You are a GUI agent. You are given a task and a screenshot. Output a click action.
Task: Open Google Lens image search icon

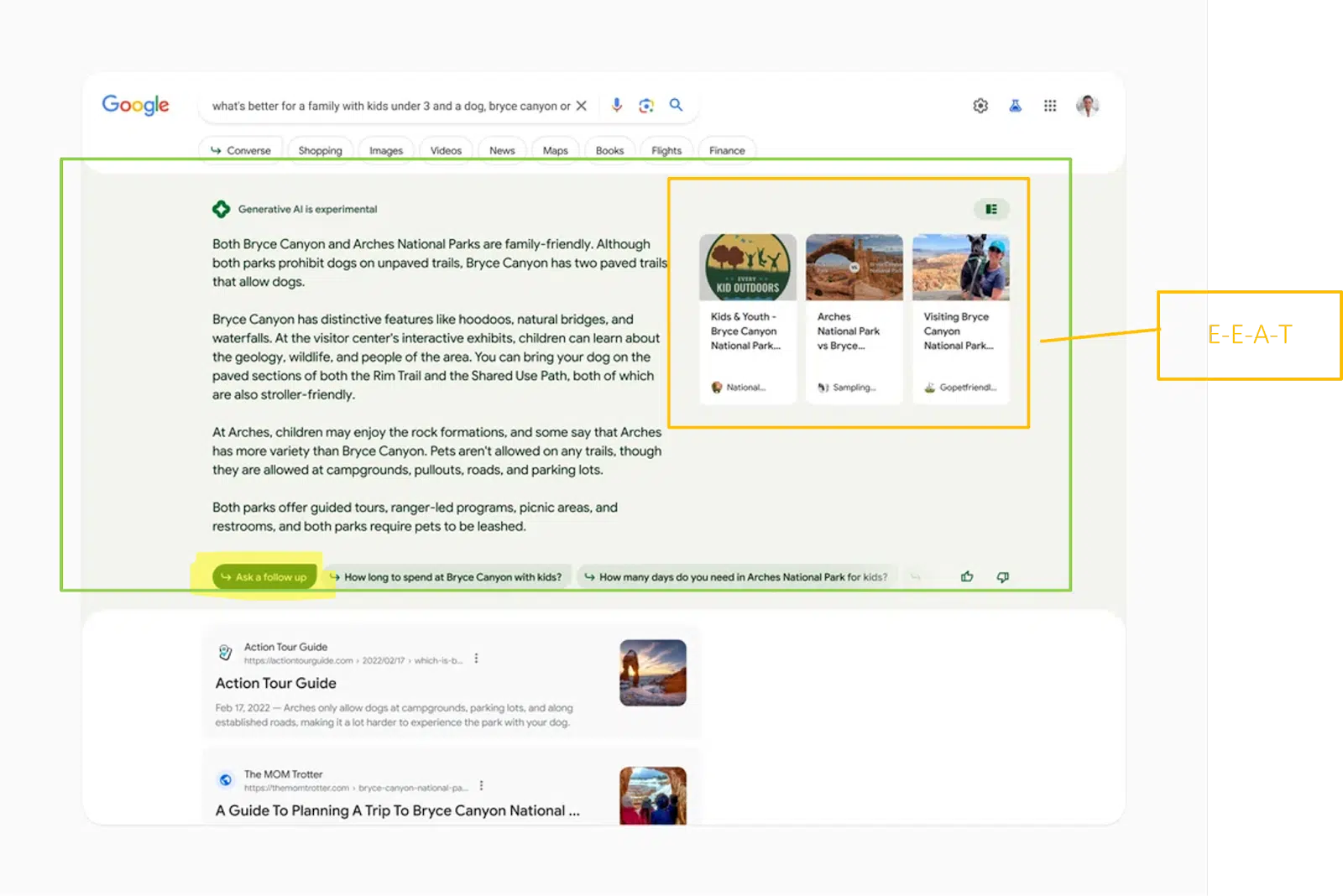tap(646, 105)
